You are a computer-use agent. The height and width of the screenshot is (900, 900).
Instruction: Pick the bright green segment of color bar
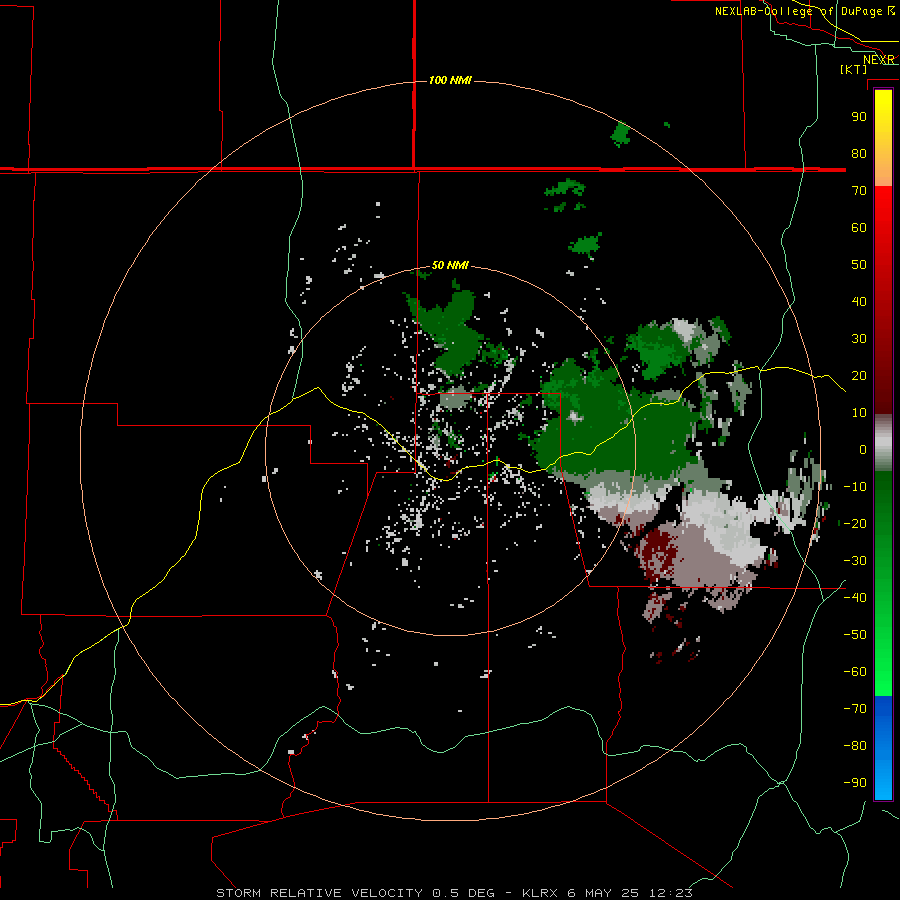coord(883,660)
